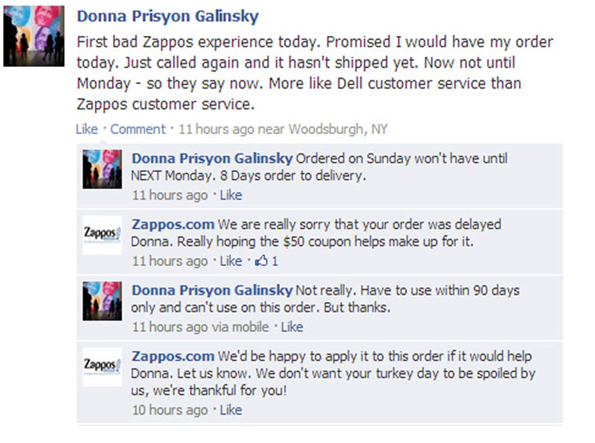Viewport: 595px width, 443px height.
Task: Open Donna's name on the 'Not really' reply
Action: pos(212,290)
